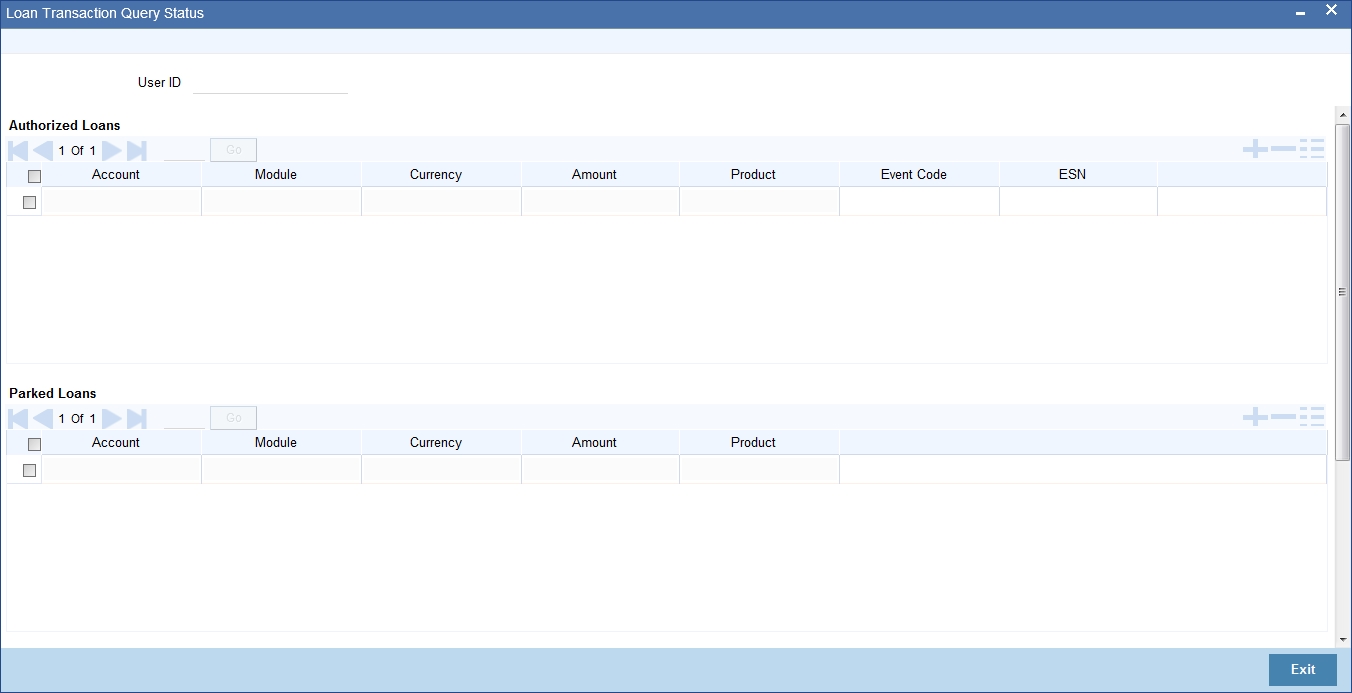Click Go button in Parked Loans
Viewport: 1352px width, 693px height.
233,418
